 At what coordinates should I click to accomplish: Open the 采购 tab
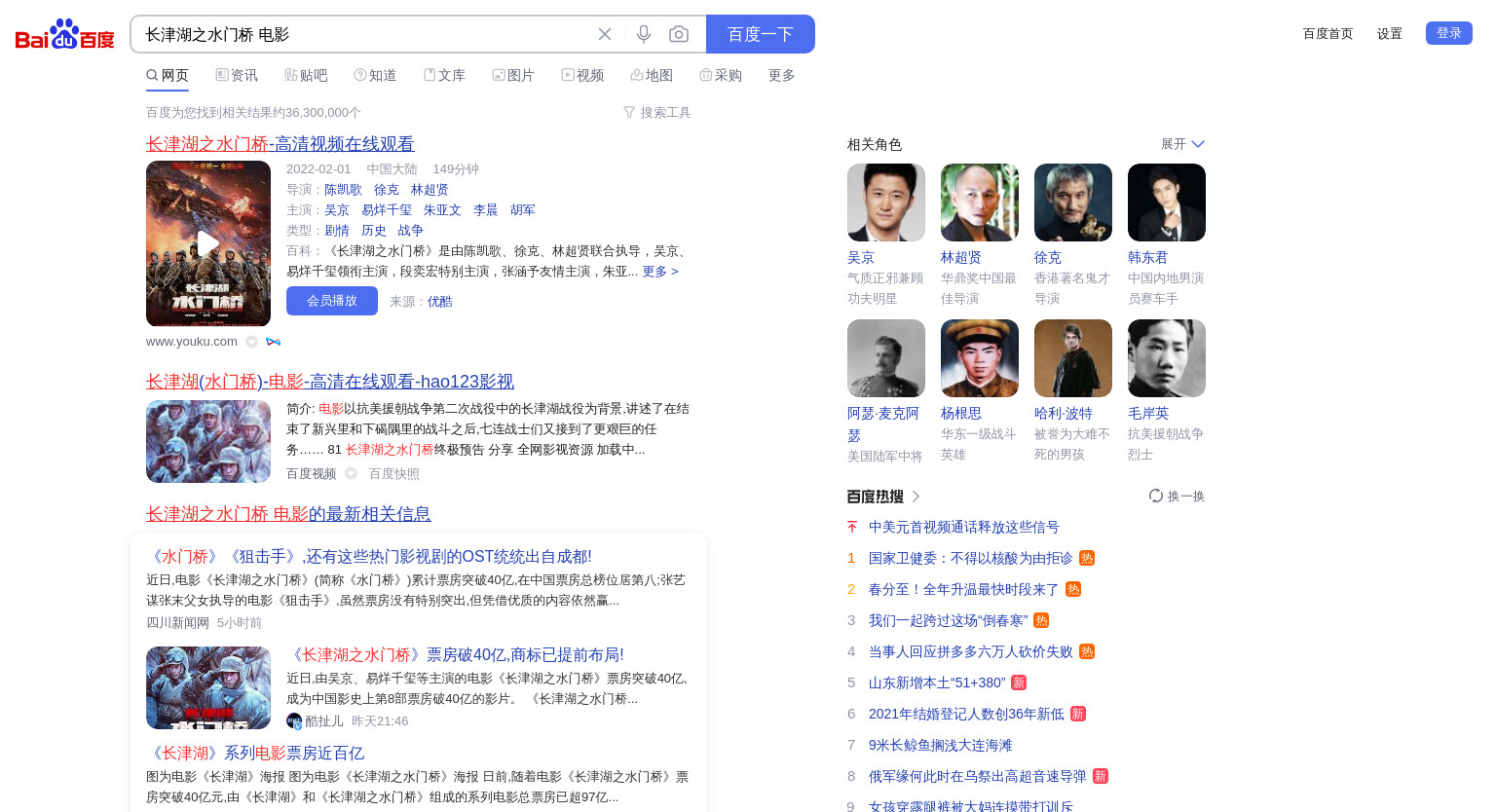pyautogui.click(x=721, y=75)
